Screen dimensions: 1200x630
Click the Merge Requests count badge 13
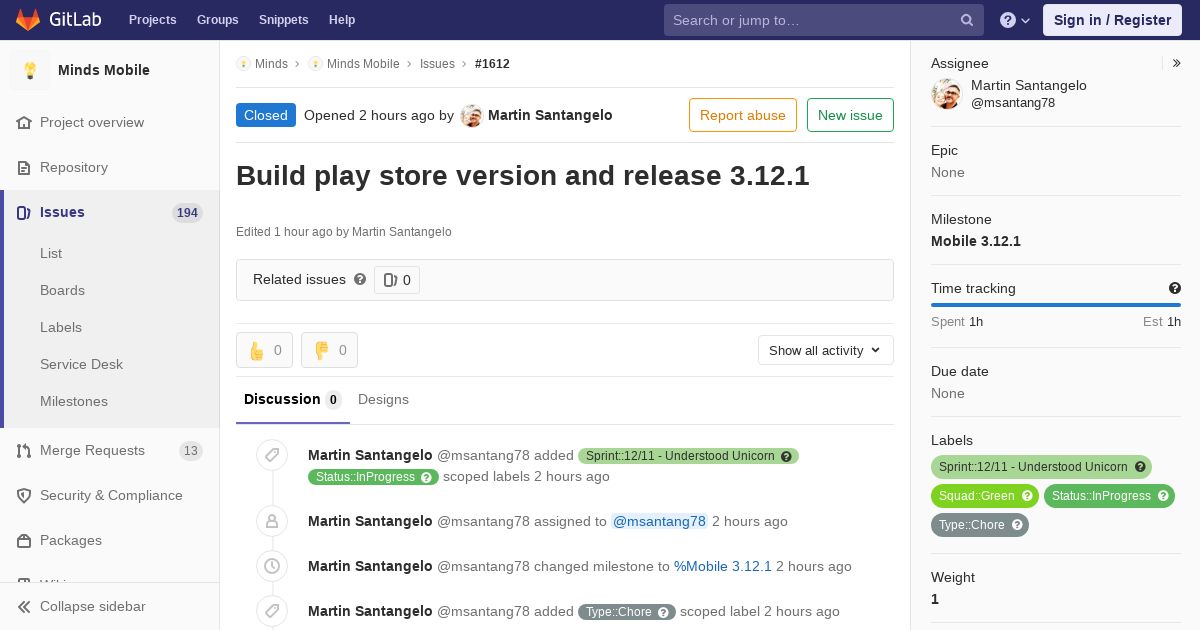pos(190,451)
